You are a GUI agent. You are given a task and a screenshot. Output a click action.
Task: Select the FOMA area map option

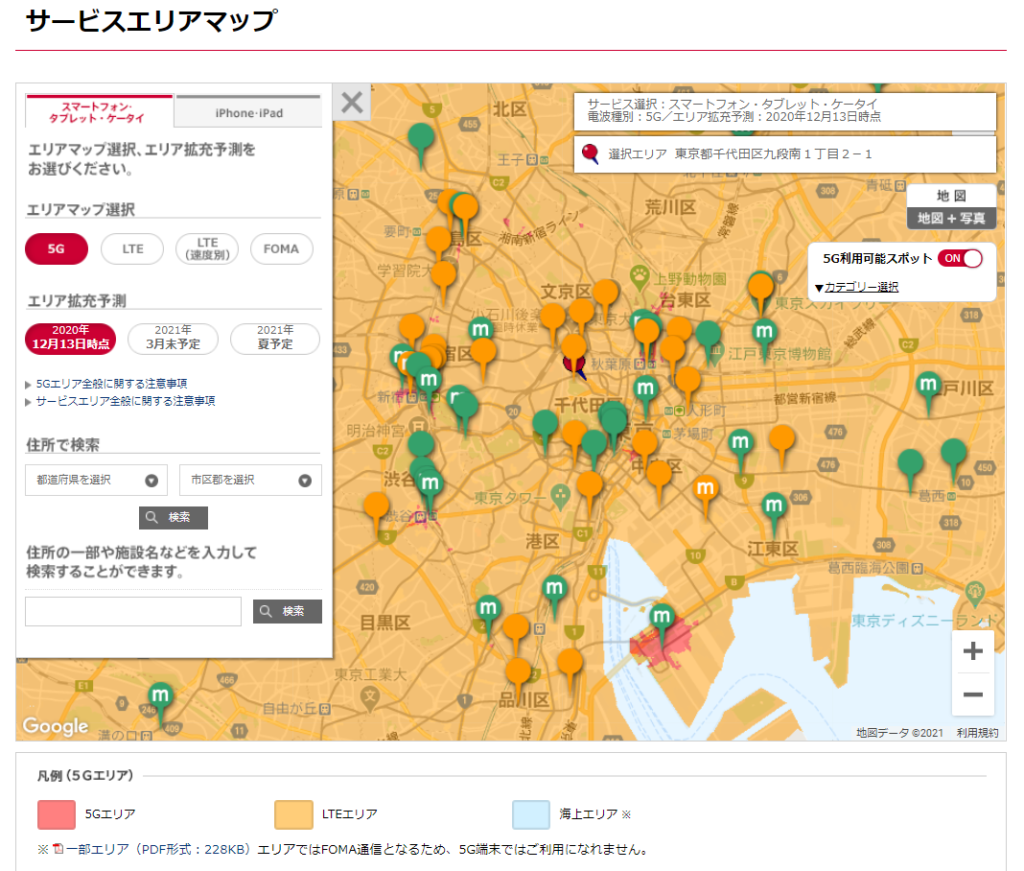pos(281,249)
